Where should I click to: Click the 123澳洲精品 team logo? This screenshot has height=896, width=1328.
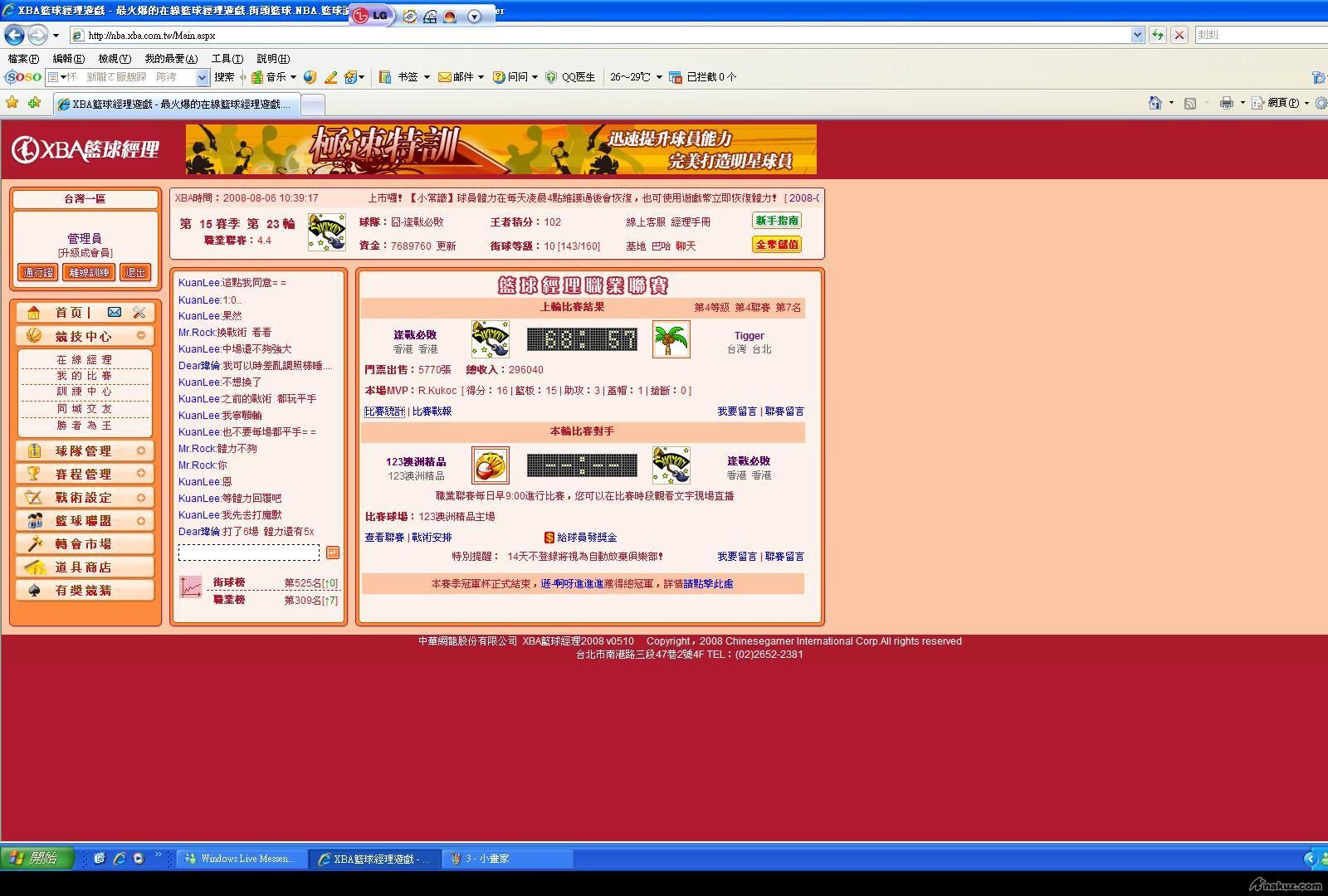[x=490, y=465]
